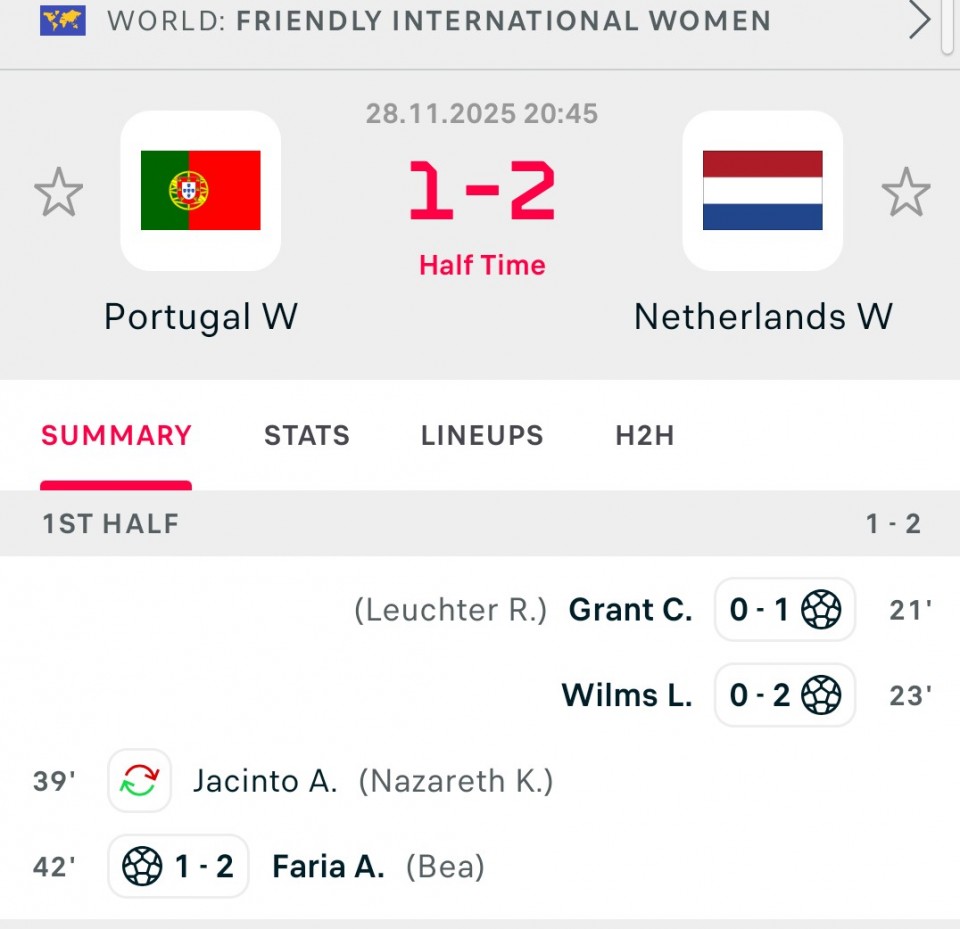960x929 pixels.
Task: Click the 0 - 1 goal ball icon
Action: pos(821,609)
